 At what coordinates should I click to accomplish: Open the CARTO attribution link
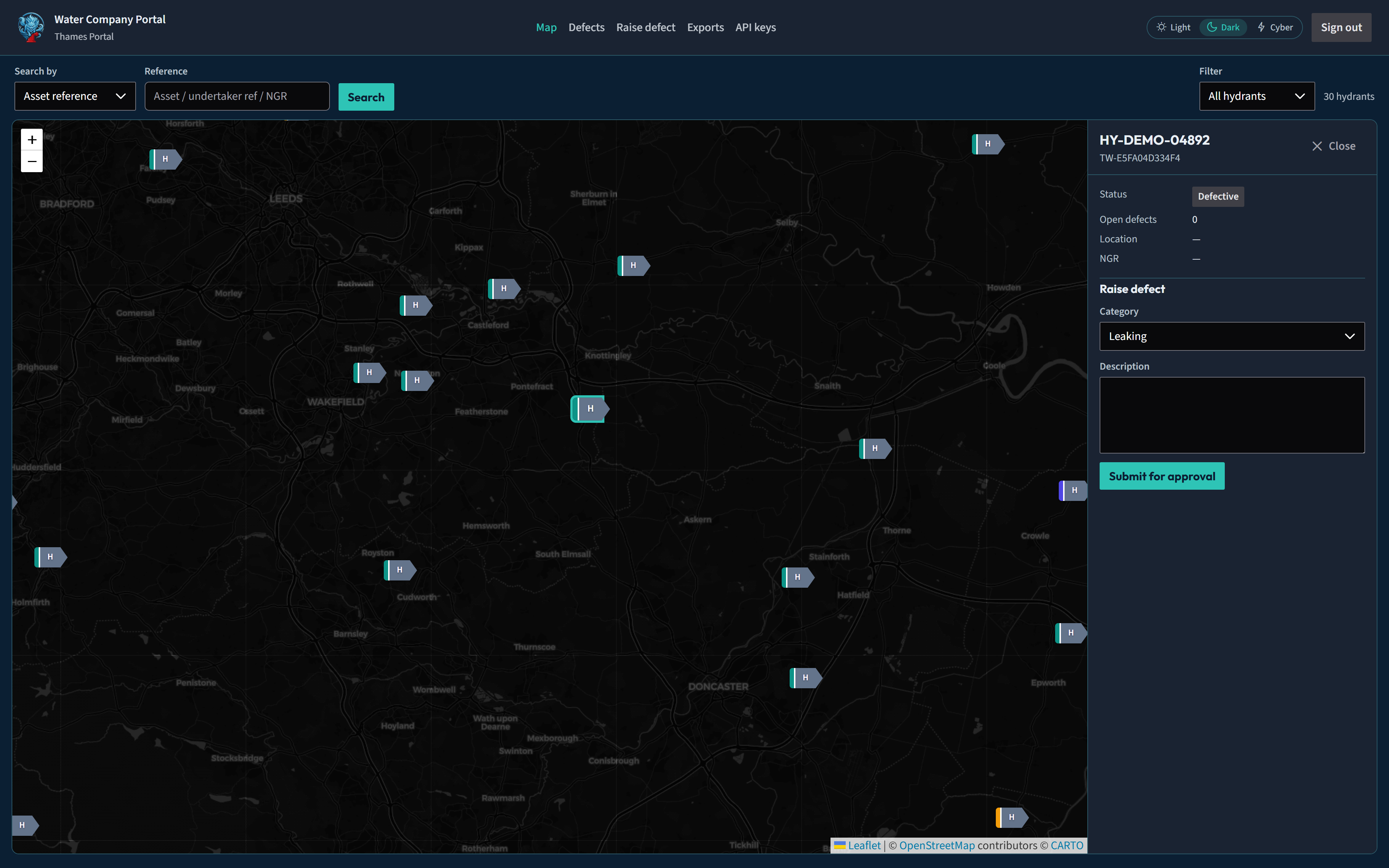pyautogui.click(x=1066, y=845)
